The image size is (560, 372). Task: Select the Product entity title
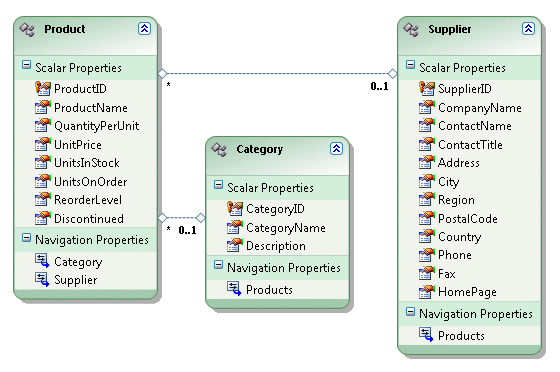(x=65, y=29)
